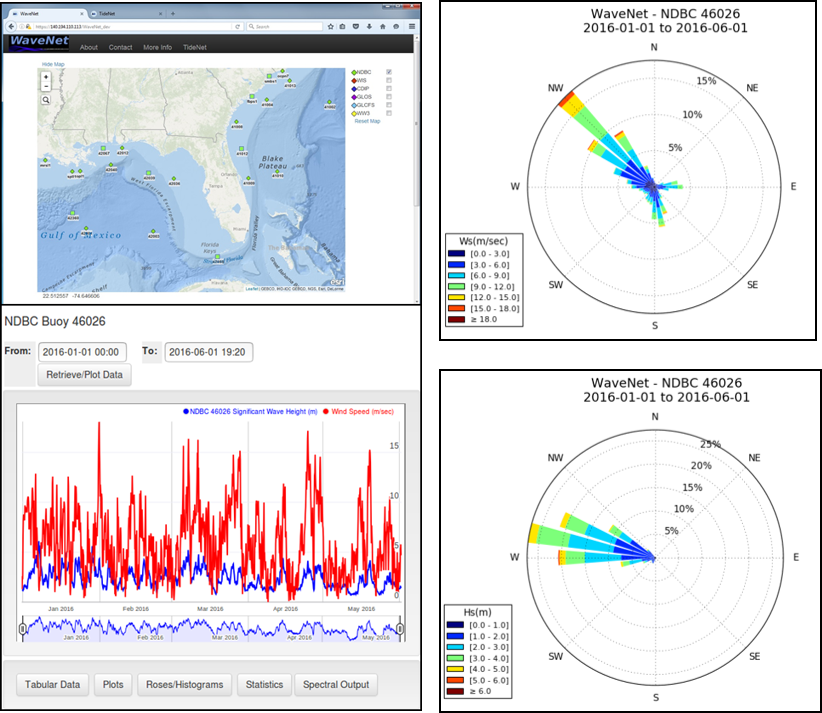Click the browser back arrow

12,26
